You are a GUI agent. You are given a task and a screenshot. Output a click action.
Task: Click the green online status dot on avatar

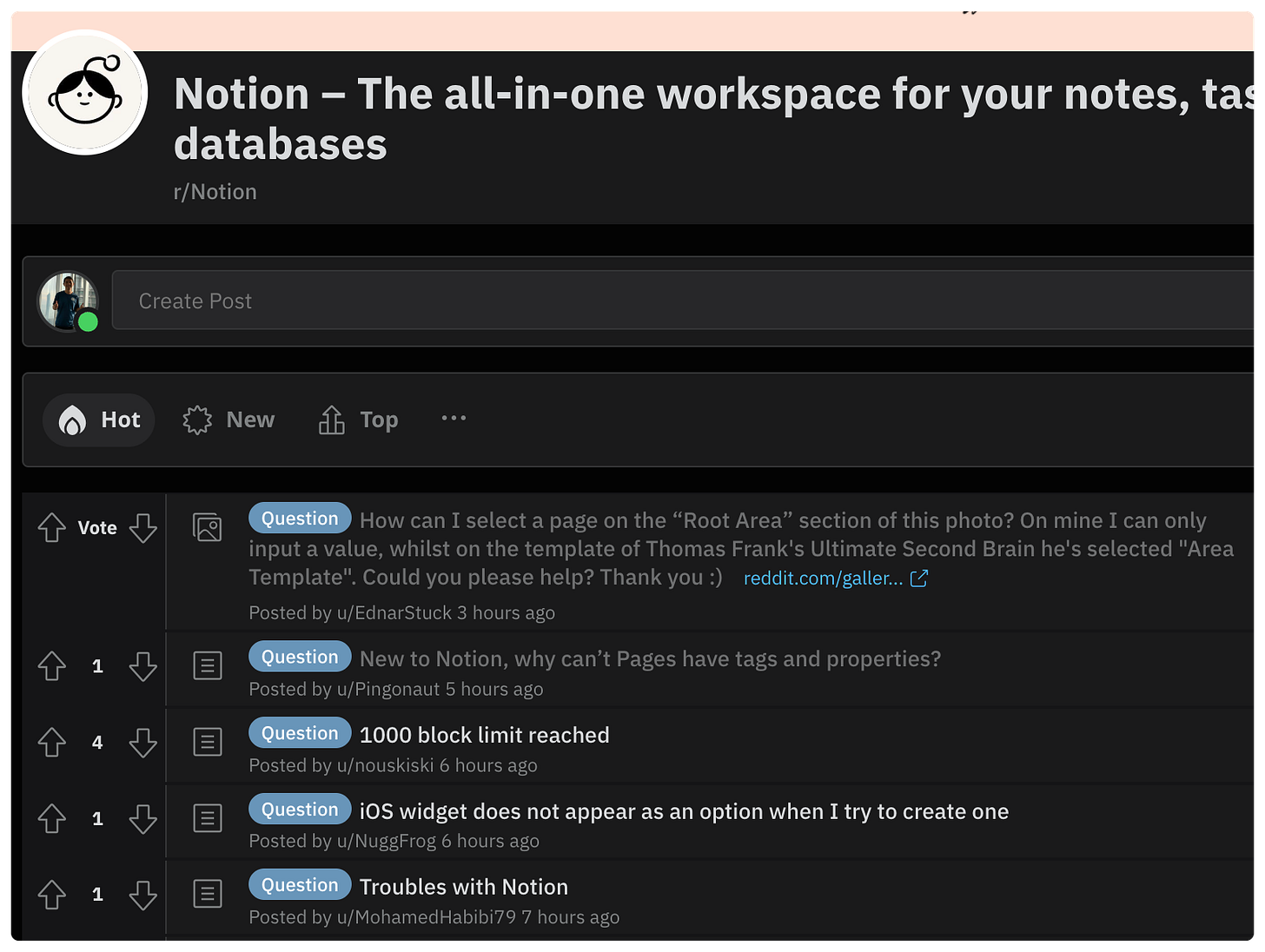(88, 322)
